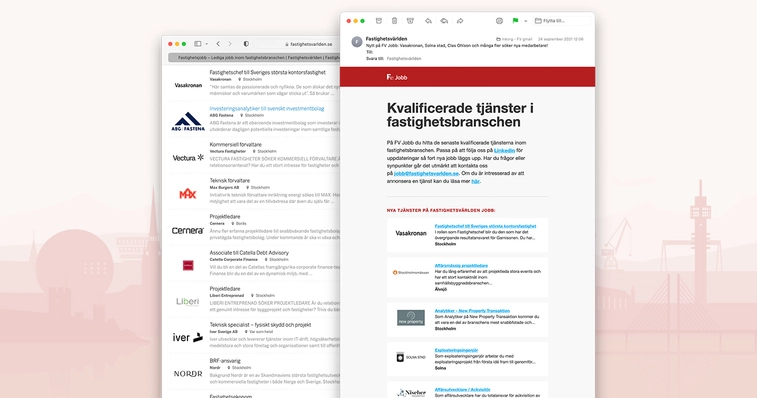Click the Vasakronan logo in the Safari list
The image size is (757, 398).
click(x=188, y=85)
